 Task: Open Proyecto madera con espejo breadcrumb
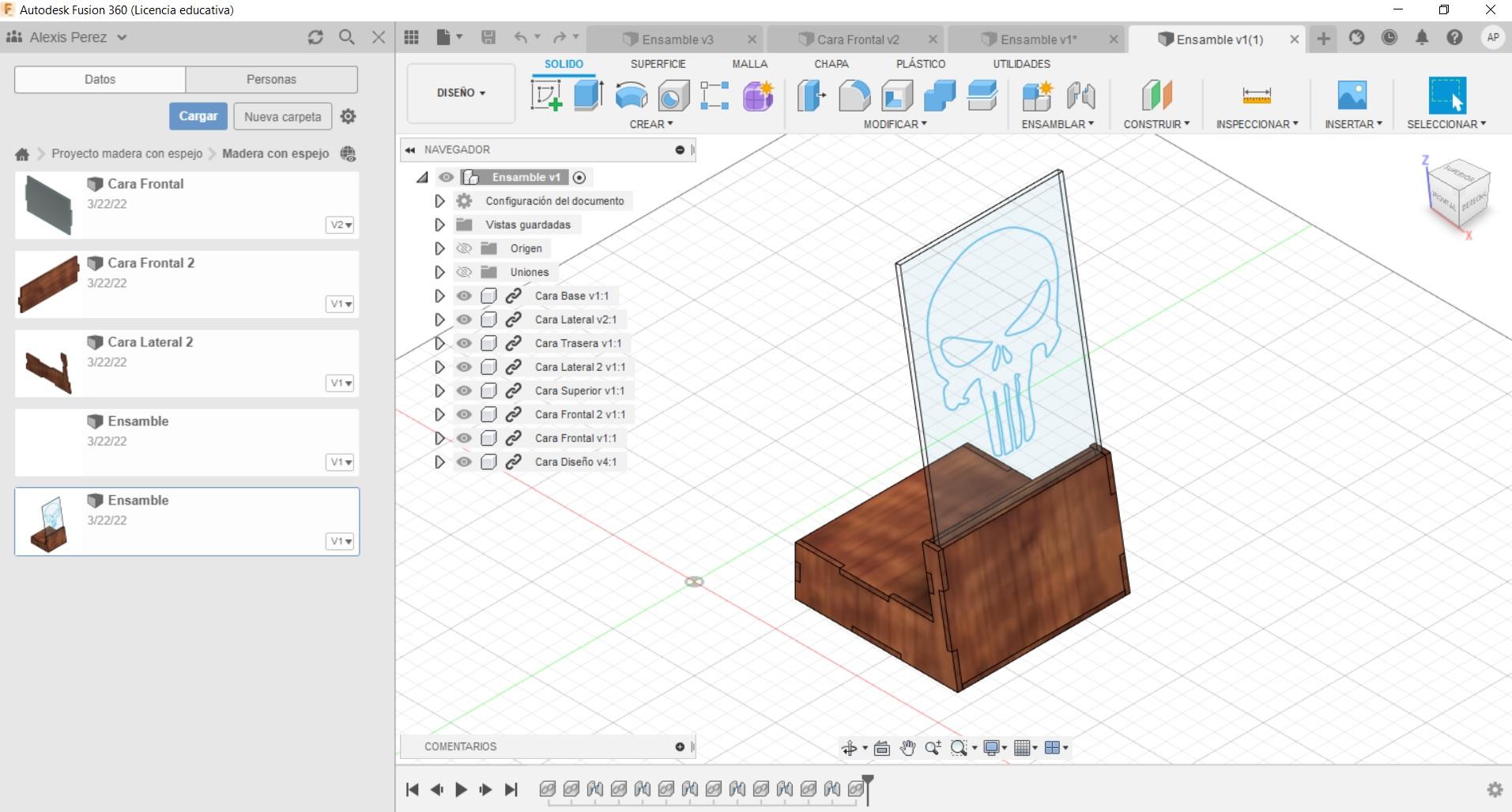[126, 153]
